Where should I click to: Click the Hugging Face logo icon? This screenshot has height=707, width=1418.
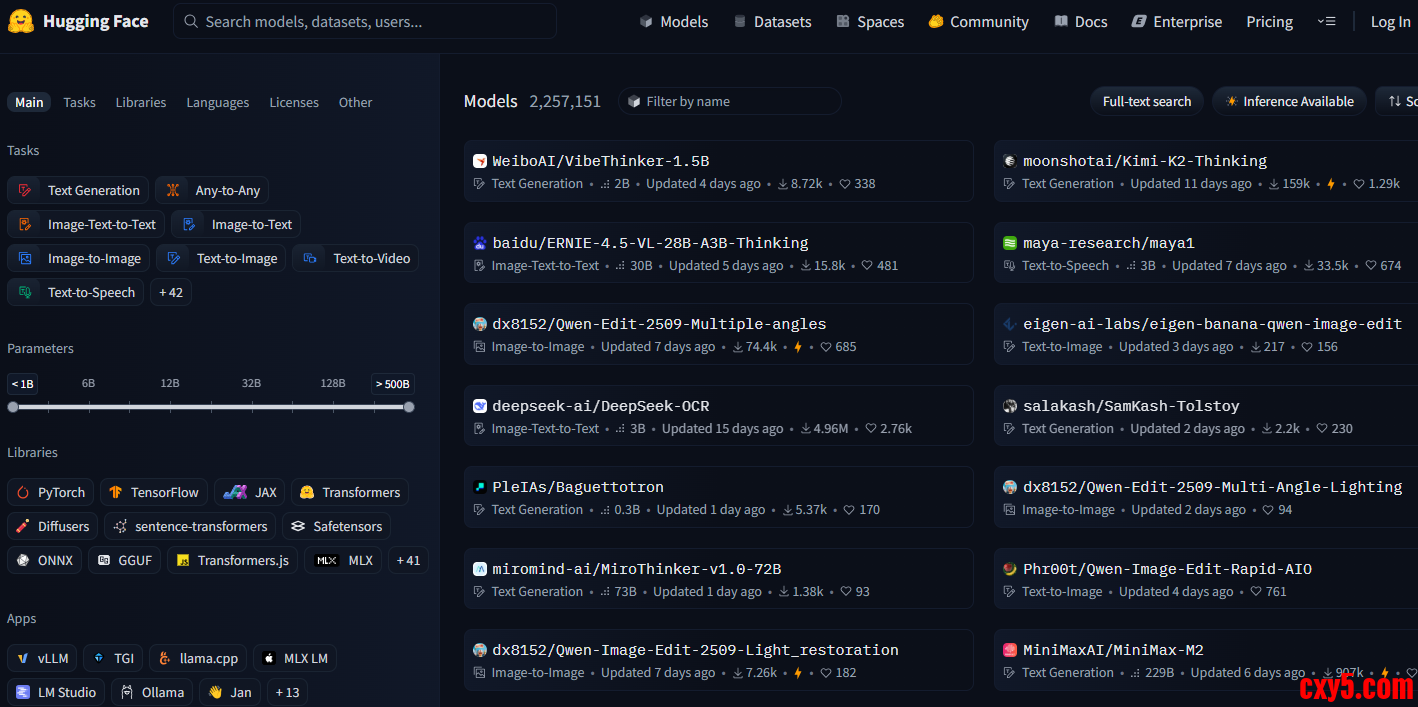21,21
